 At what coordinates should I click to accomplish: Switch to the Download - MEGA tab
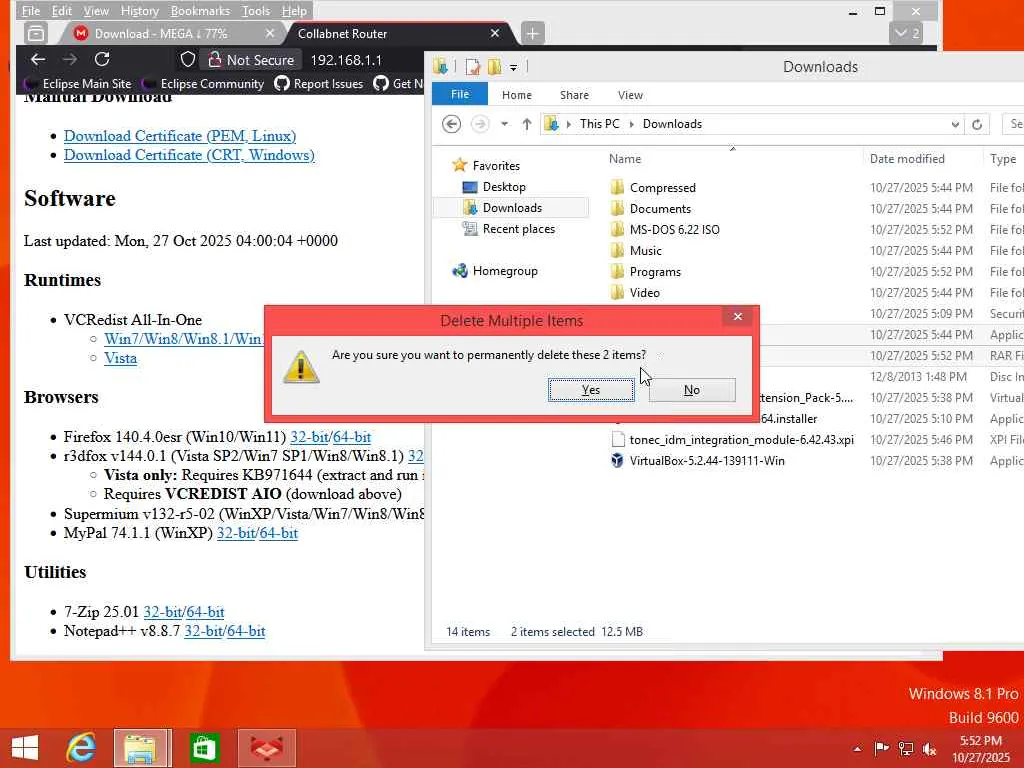(x=161, y=33)
